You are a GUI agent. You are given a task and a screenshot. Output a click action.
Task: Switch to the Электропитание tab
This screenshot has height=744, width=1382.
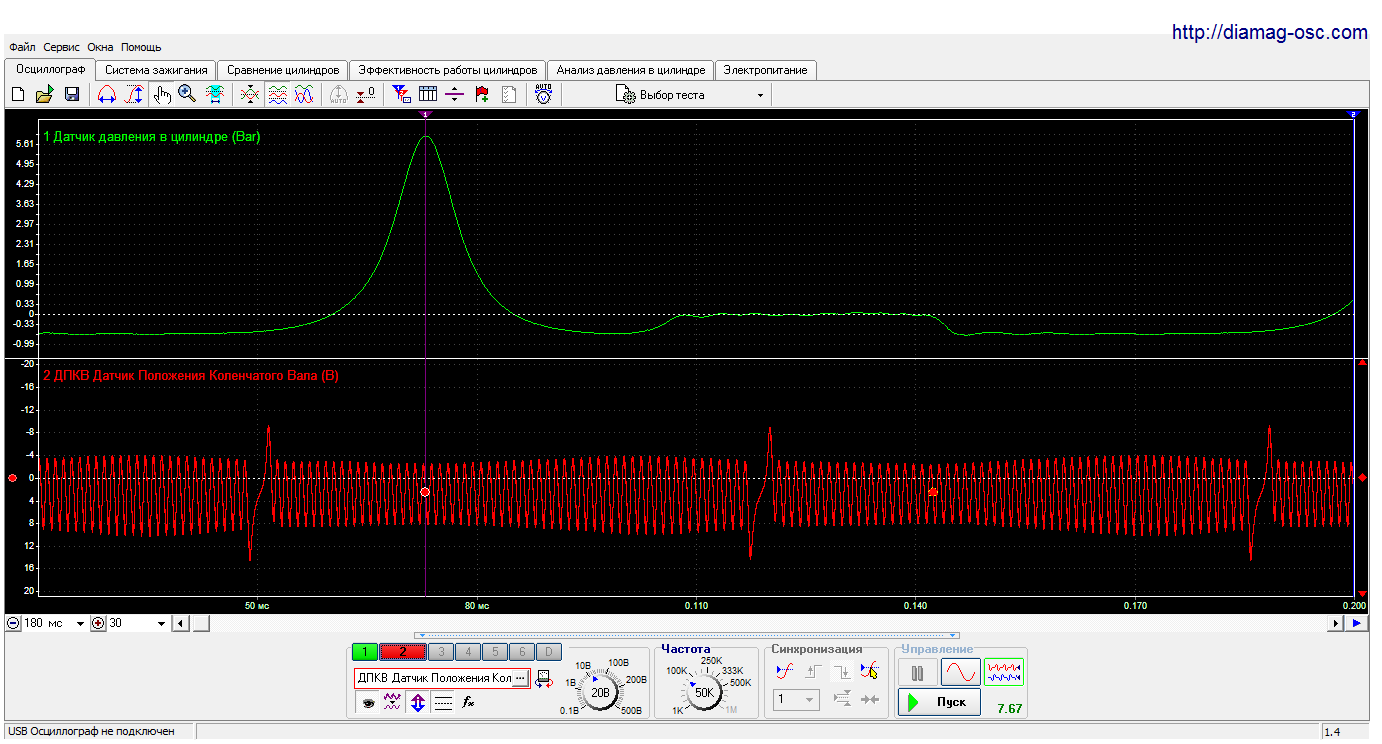[x=766, y=70]
